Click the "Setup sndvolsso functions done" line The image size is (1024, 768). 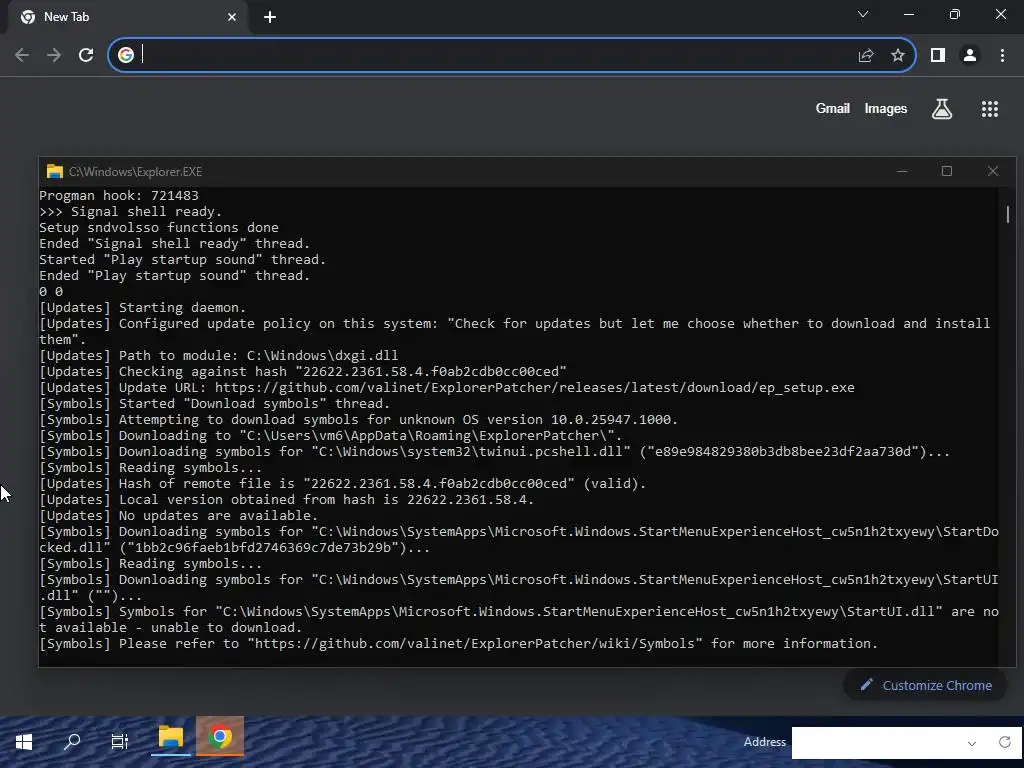159,227
